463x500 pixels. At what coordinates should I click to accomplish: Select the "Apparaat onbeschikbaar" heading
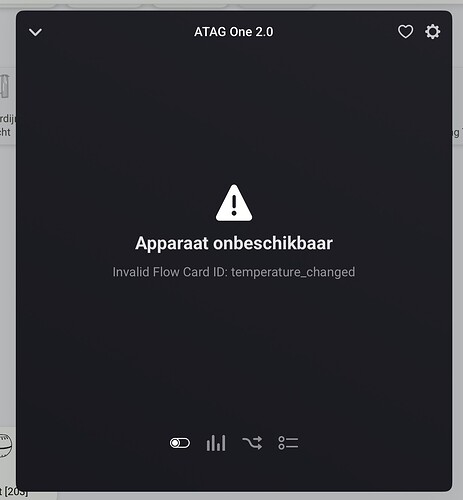coord(234,243)
